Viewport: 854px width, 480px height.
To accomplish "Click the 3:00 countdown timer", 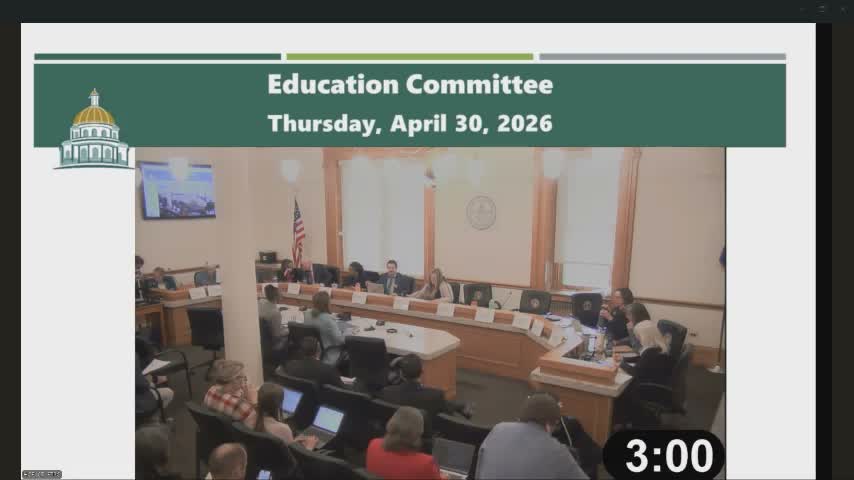I will pos(664,455).
